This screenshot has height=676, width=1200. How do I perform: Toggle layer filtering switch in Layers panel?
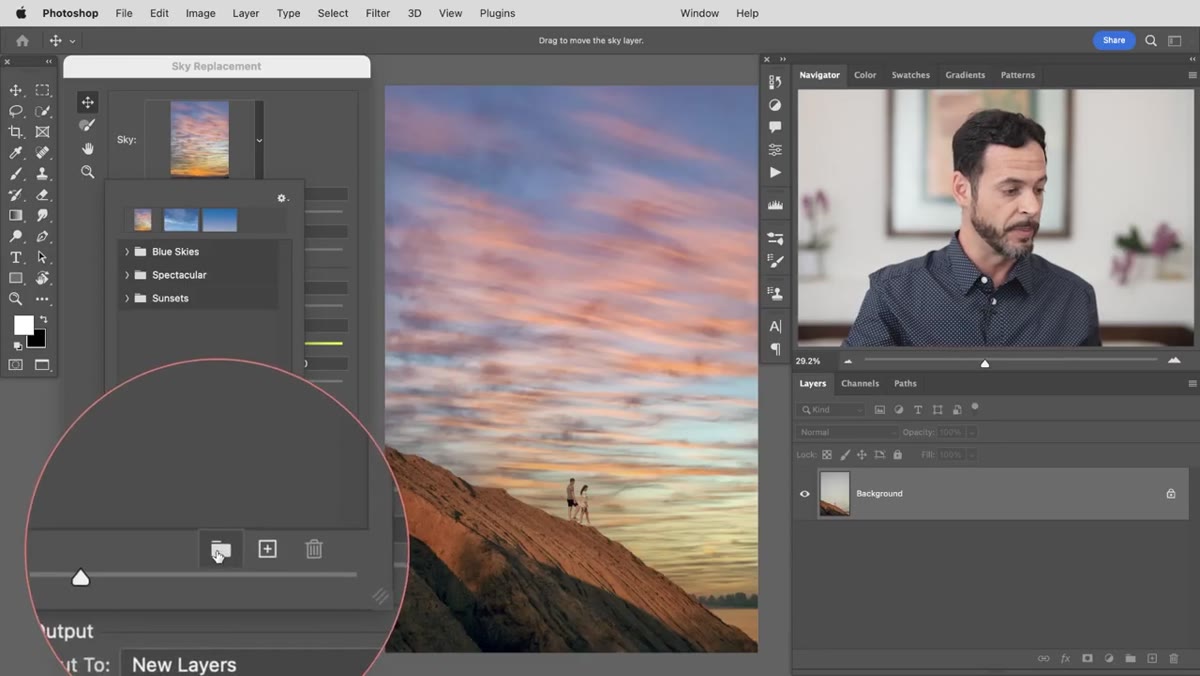pyautogui.click(x=975, y=407)
